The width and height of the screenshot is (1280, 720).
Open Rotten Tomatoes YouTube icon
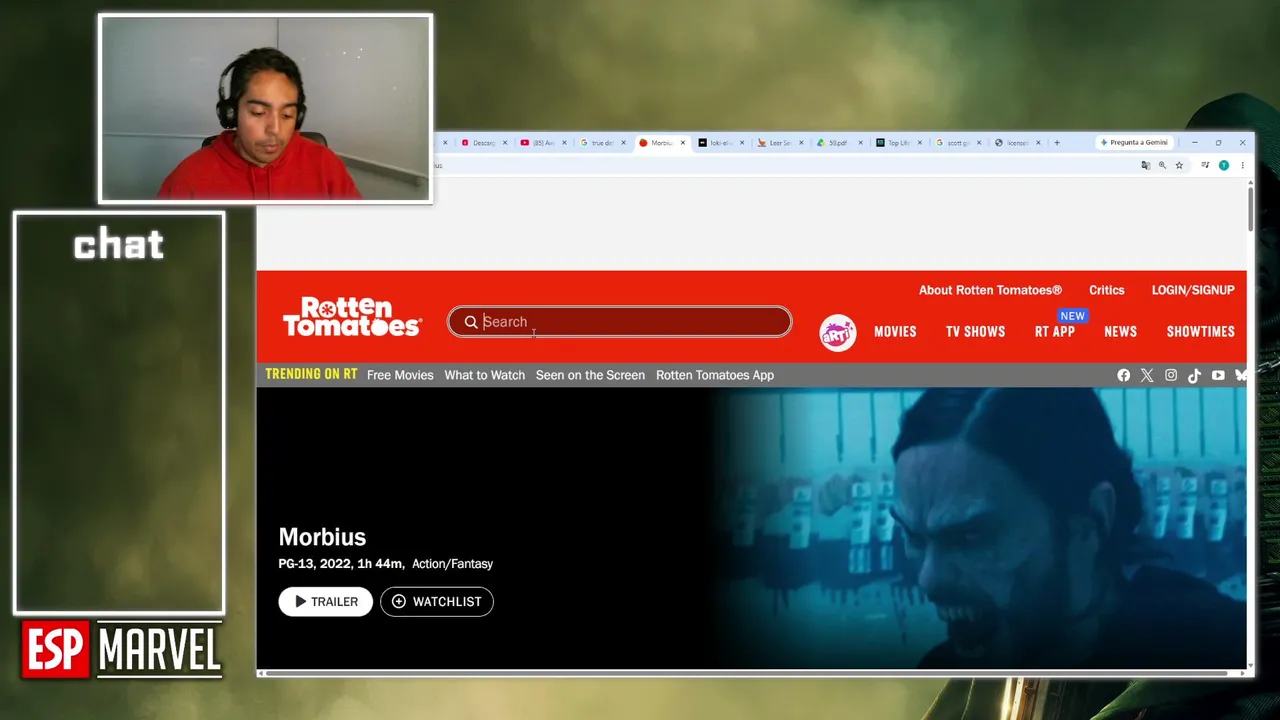click(x=1218, y=375)
